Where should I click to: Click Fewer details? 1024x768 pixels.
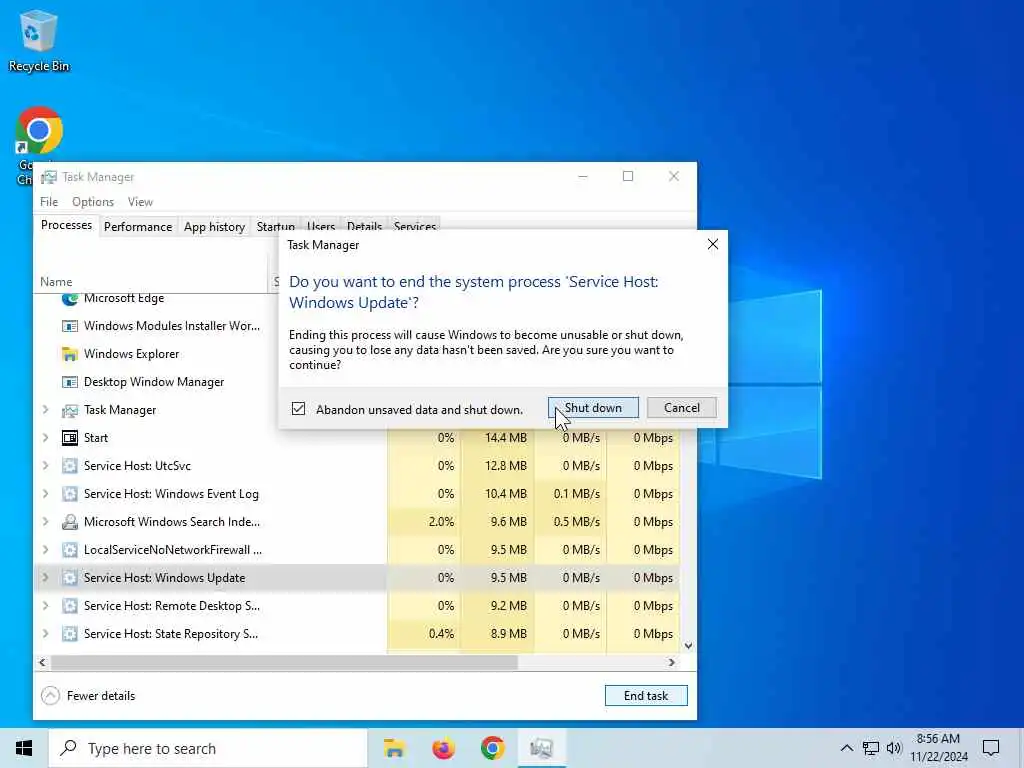(88, 696)
